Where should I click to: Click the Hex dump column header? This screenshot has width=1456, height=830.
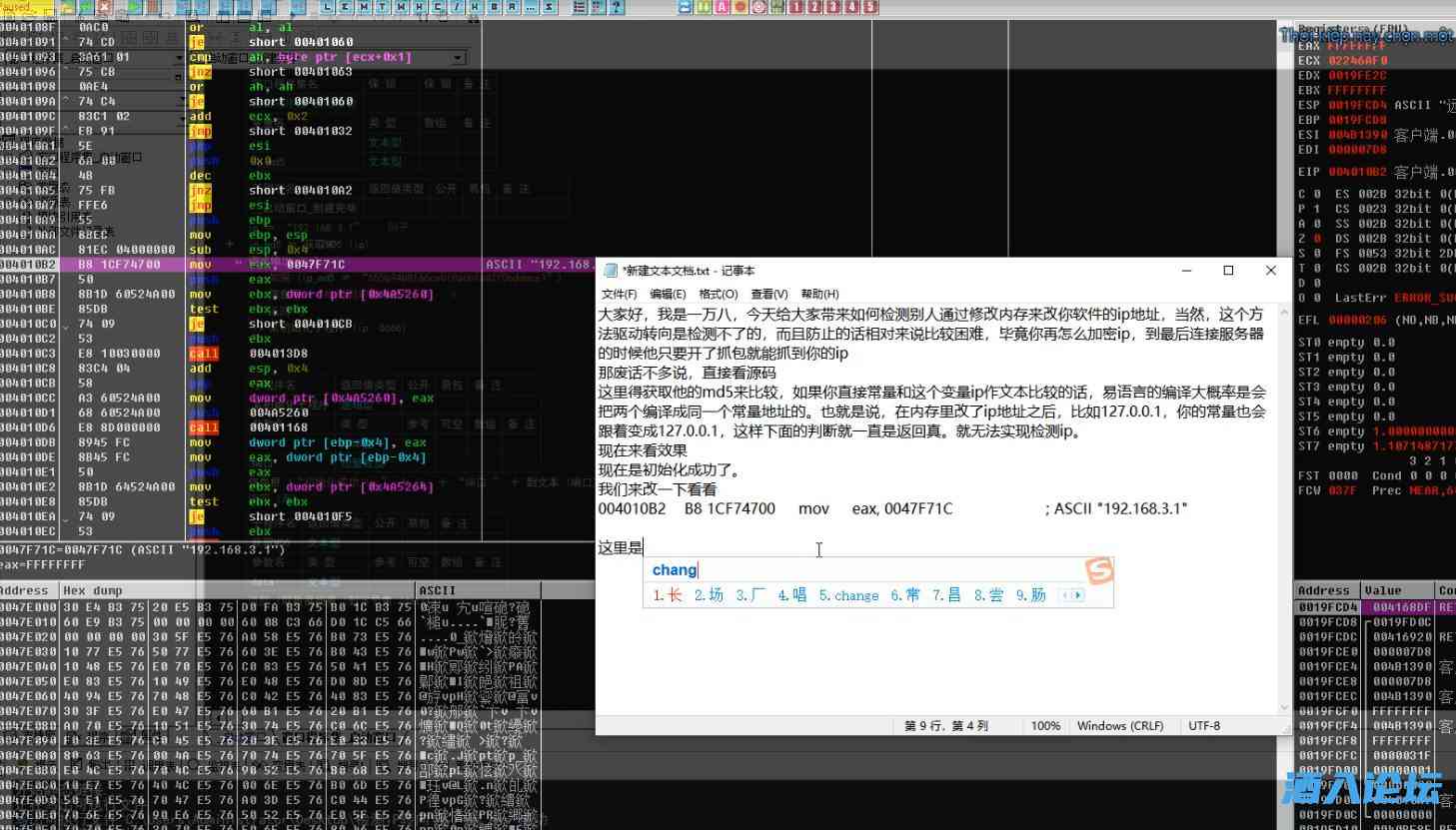pos(93,590)
